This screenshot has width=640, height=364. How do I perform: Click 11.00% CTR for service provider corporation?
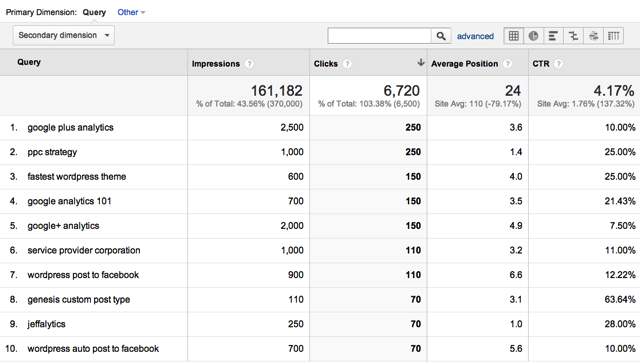pos(620,250)
